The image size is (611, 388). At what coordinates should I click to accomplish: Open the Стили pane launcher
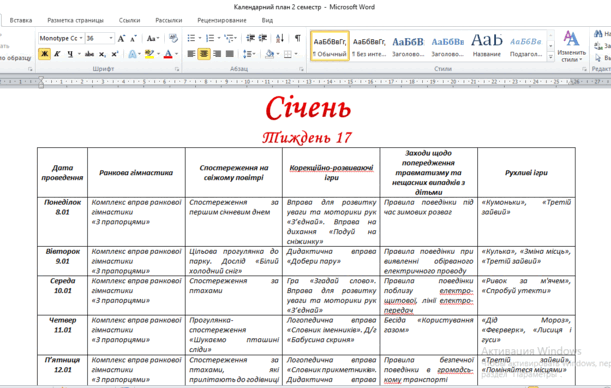(584, 69)
